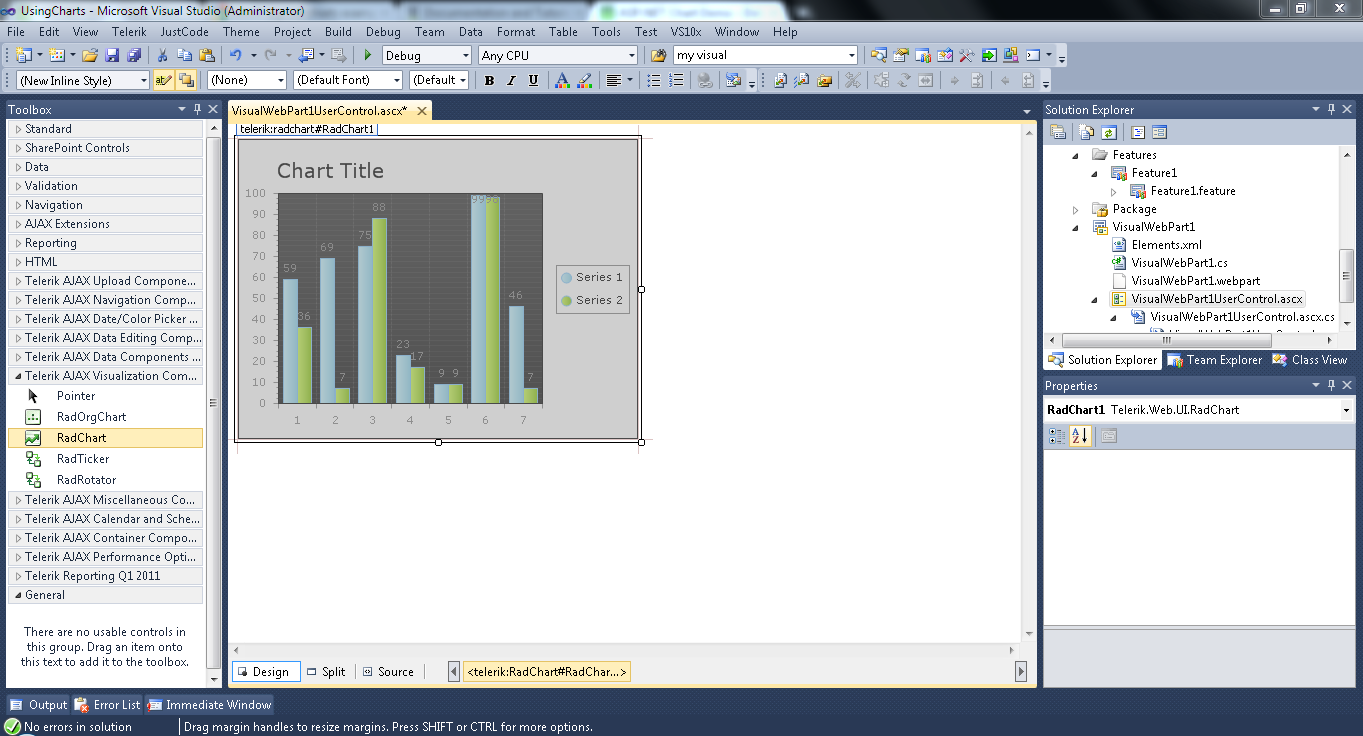Open the Format menu

516,32
